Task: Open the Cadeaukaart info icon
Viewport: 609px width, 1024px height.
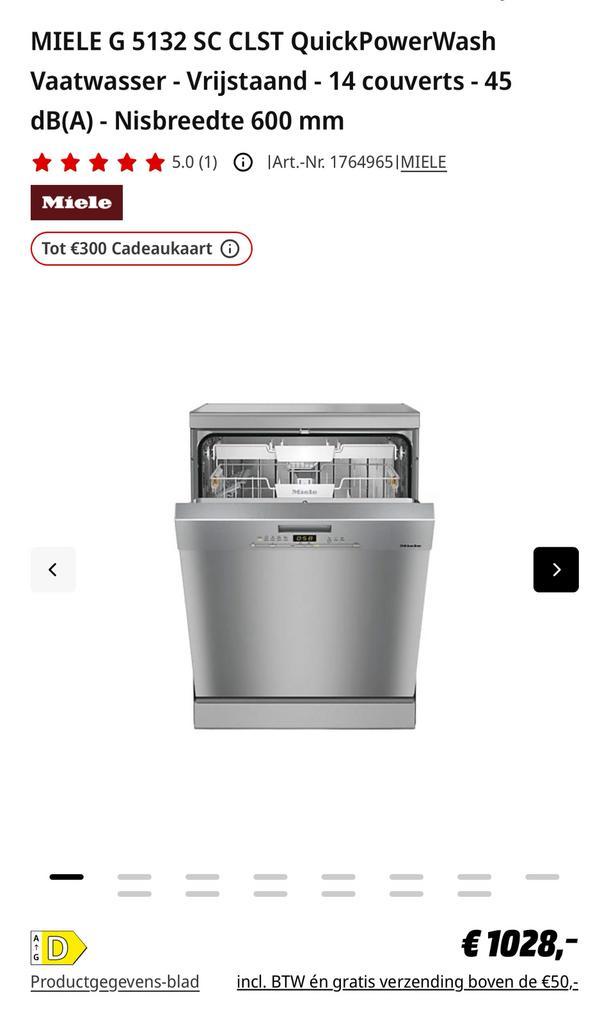Action: (230, 249)
